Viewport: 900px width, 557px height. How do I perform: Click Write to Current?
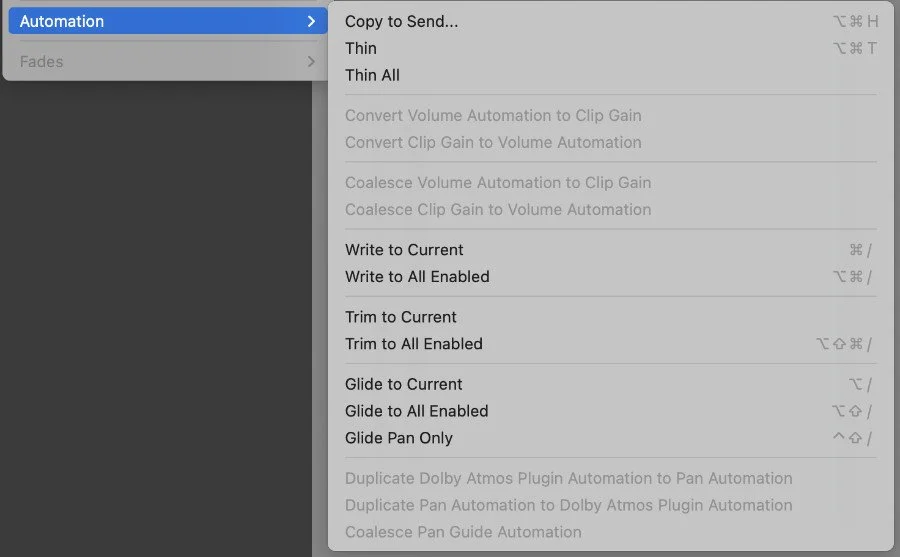click(611, 250)
